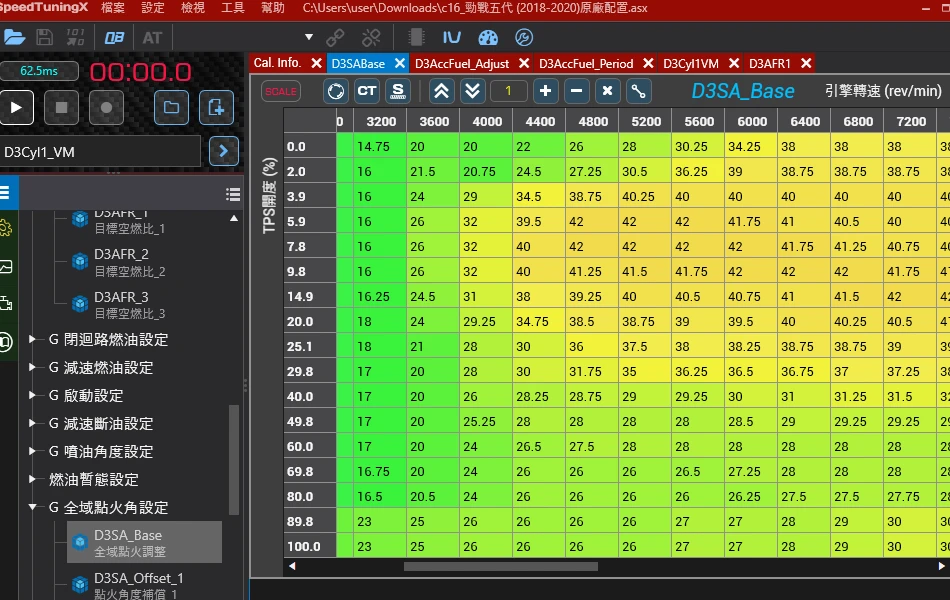Toggle the hamburger panel button in sidebar

tap(5, 193)
